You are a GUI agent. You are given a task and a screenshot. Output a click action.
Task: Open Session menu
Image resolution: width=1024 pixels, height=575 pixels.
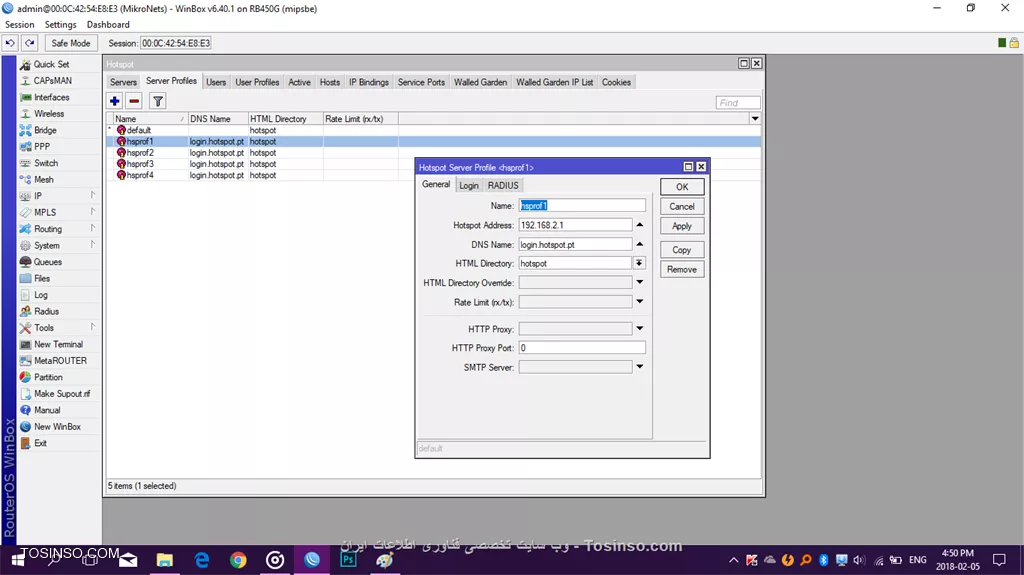click(20, 25)
